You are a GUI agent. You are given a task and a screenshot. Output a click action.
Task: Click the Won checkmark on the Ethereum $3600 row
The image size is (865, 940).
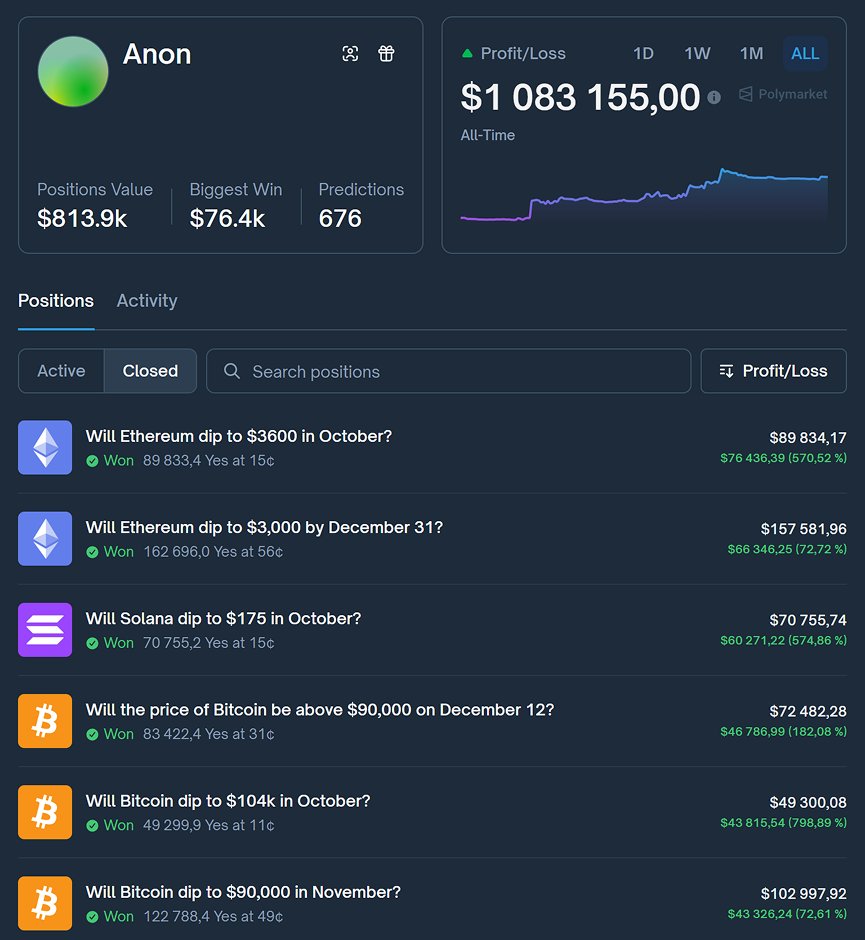(x=92, y=461)
